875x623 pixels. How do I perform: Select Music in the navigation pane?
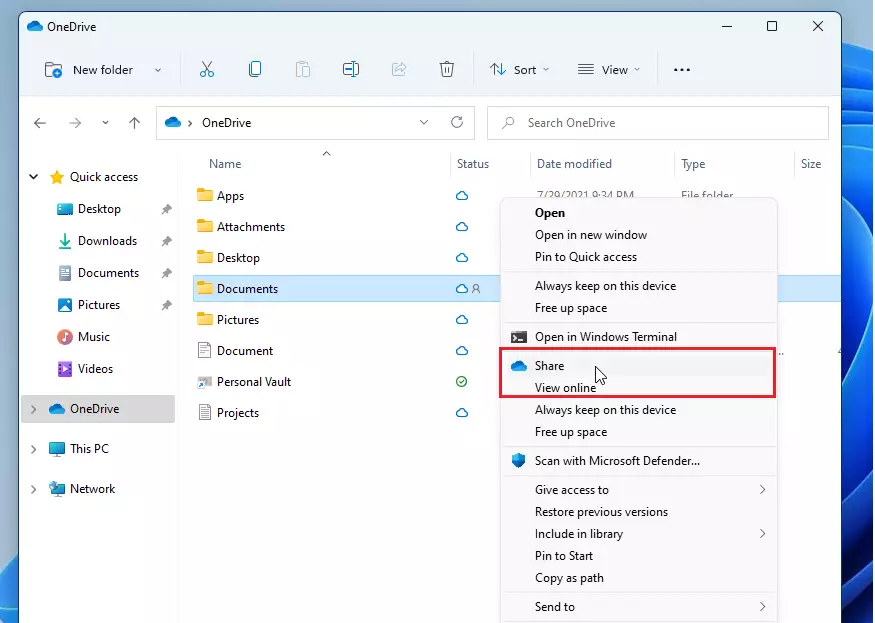click(93, 337)
